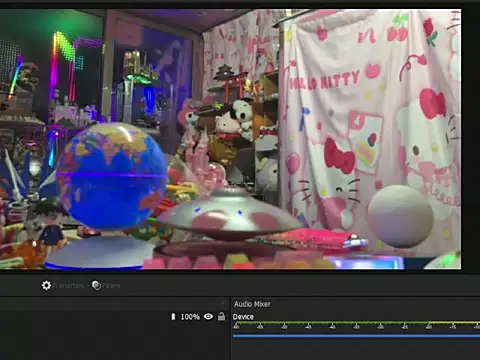The width and height of the screenshot is (480, 360).
Task: Click the small dock float icon above sources
Action: tap(222, 302)
